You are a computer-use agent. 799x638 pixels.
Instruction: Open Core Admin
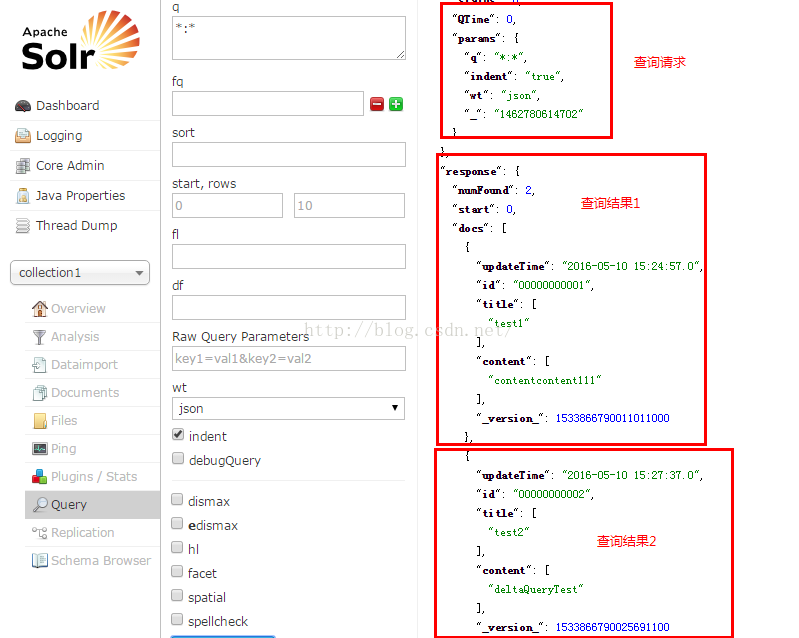pos(70,166)
